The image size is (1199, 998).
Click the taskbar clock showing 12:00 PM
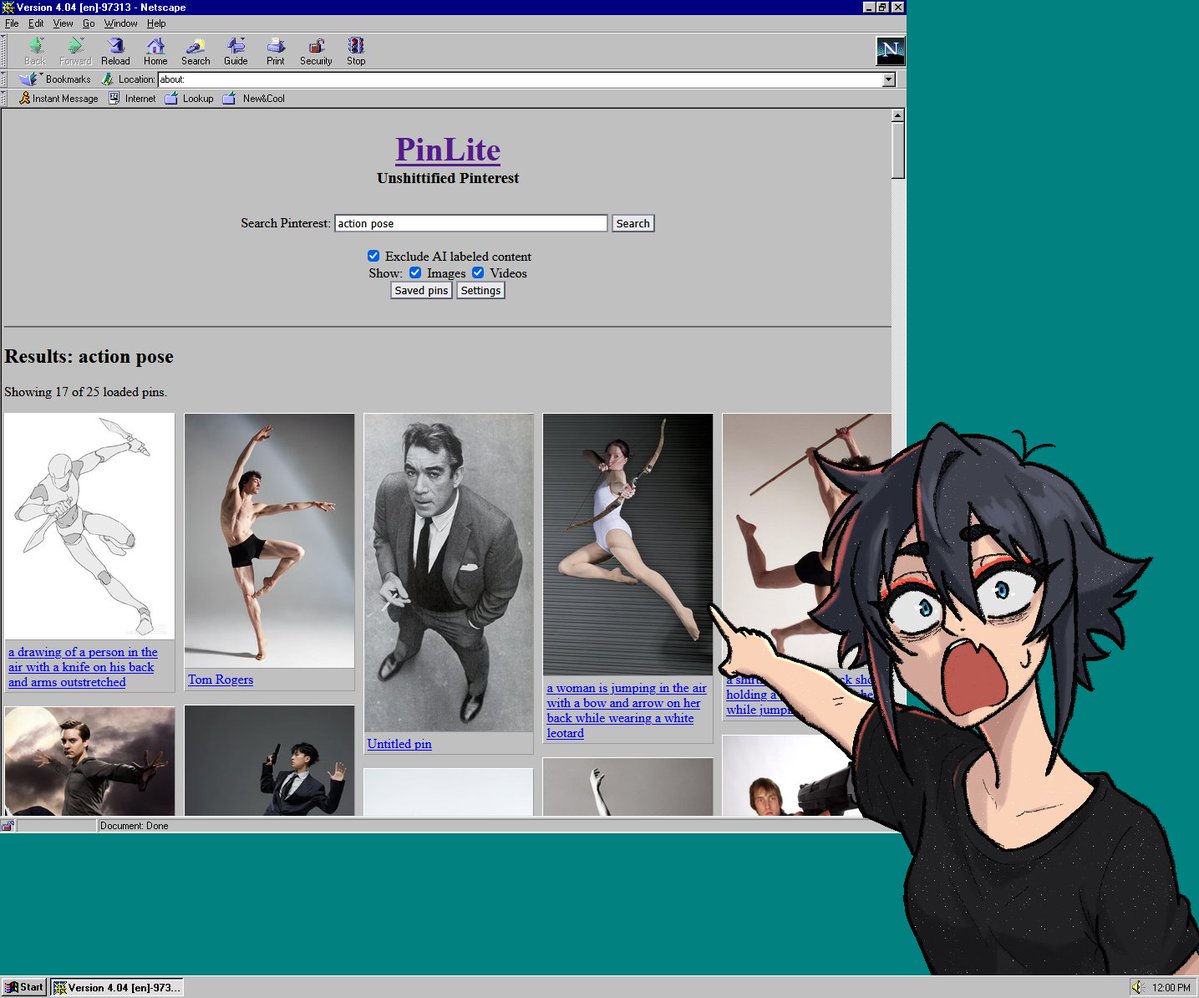pyautogui.click(x=1171, y=987)
